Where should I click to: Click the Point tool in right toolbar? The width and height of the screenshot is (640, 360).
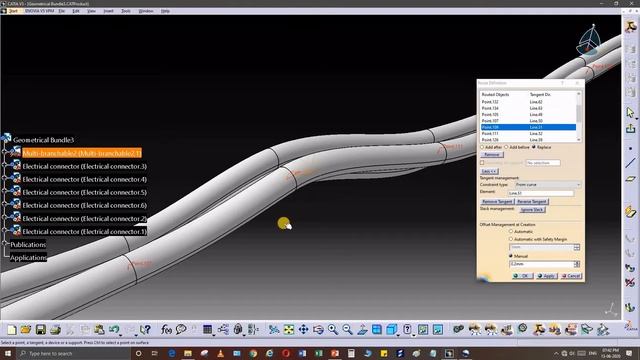point(630,149)
